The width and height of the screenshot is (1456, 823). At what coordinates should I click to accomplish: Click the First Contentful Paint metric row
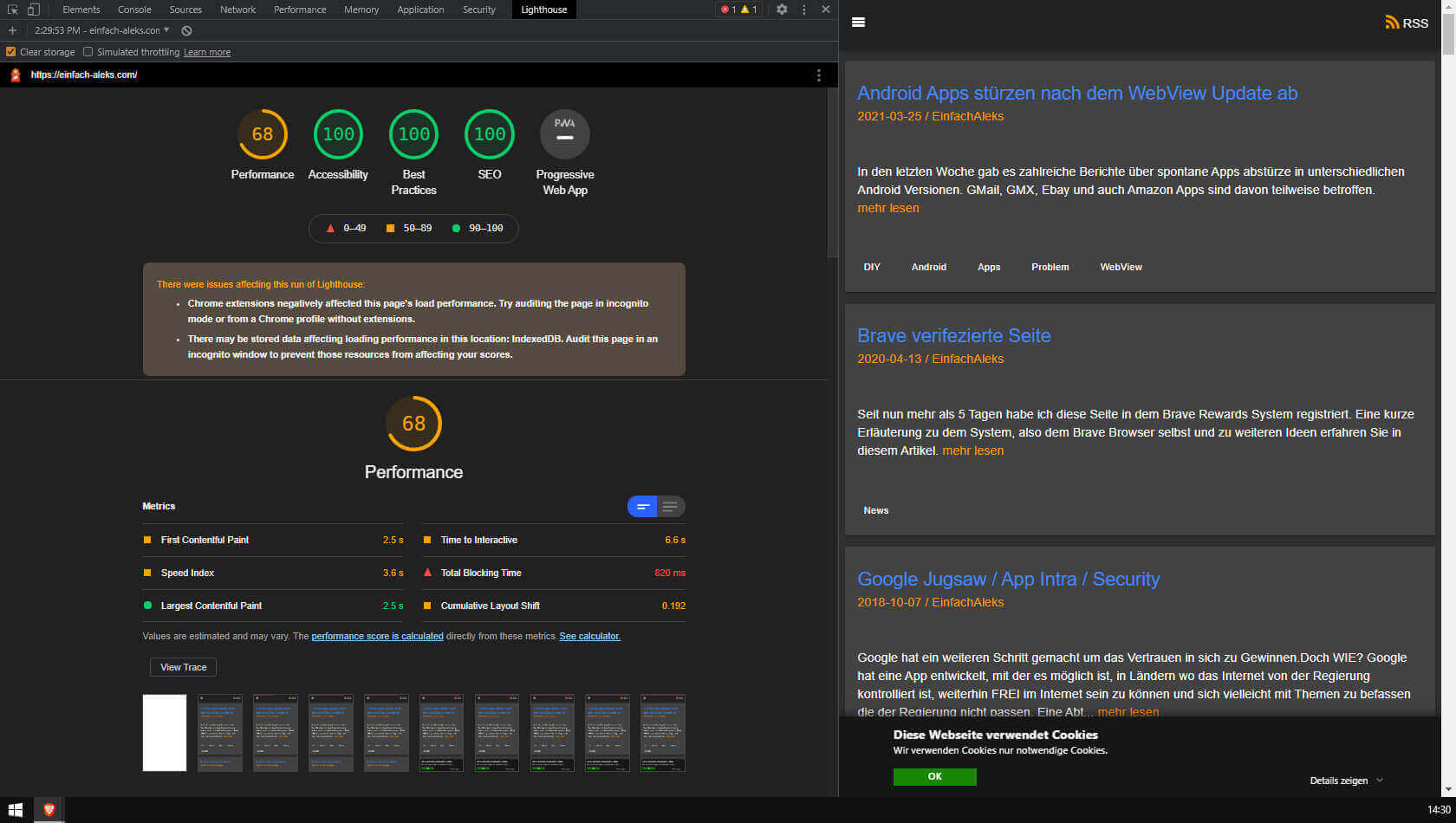274,540
